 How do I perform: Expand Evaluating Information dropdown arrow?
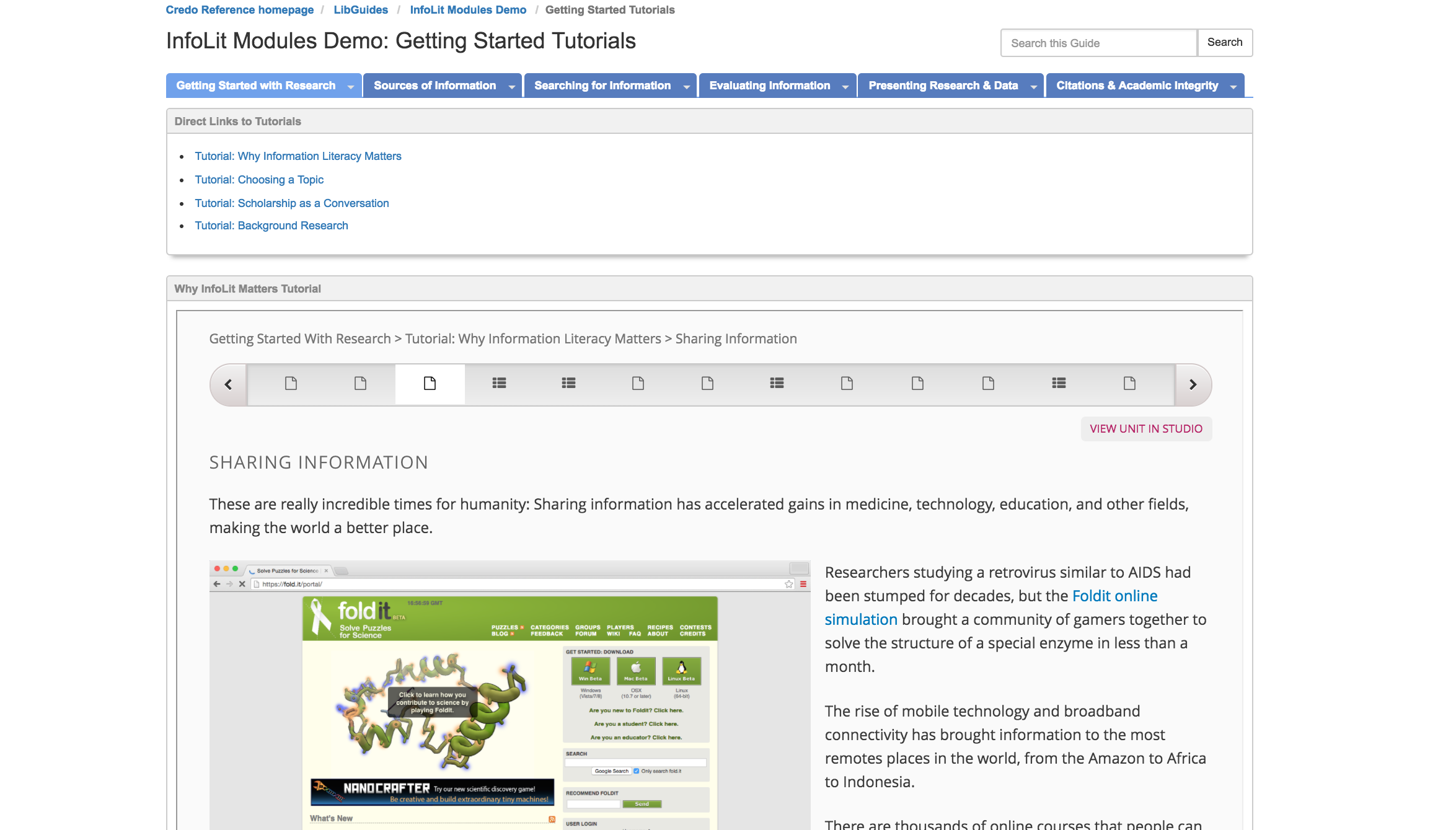coord(845,87)
